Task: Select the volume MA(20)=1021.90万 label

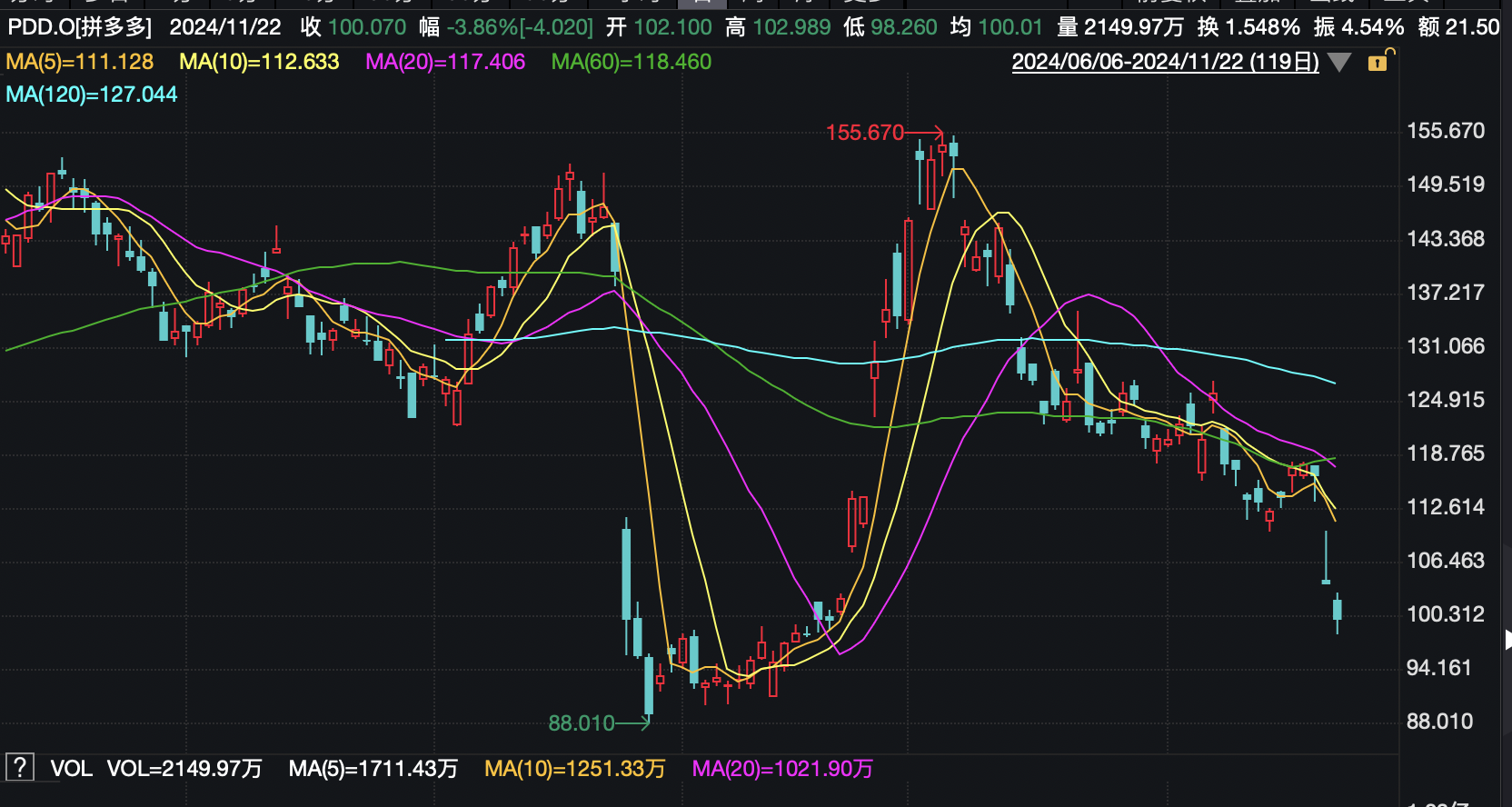Action: click(782, 769)
